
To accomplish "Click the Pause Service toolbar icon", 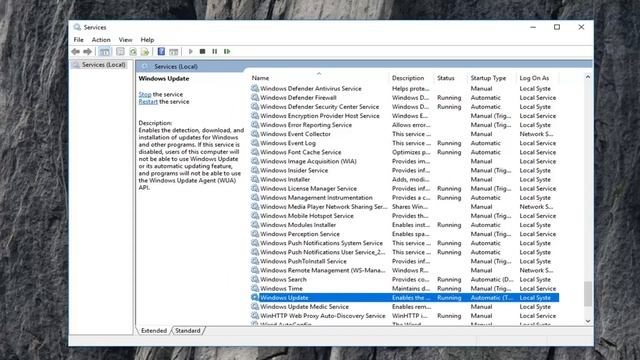I will pyautogui.click(x=215, y=51).
